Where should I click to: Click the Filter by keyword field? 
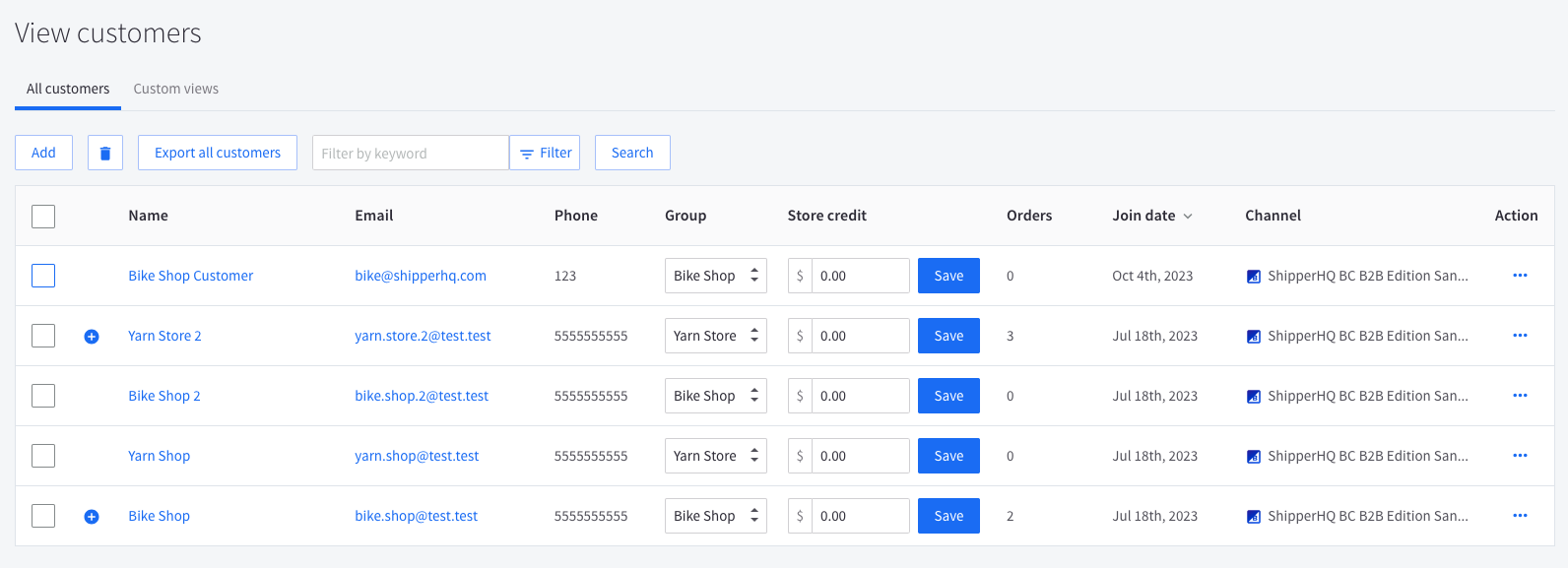410,153
